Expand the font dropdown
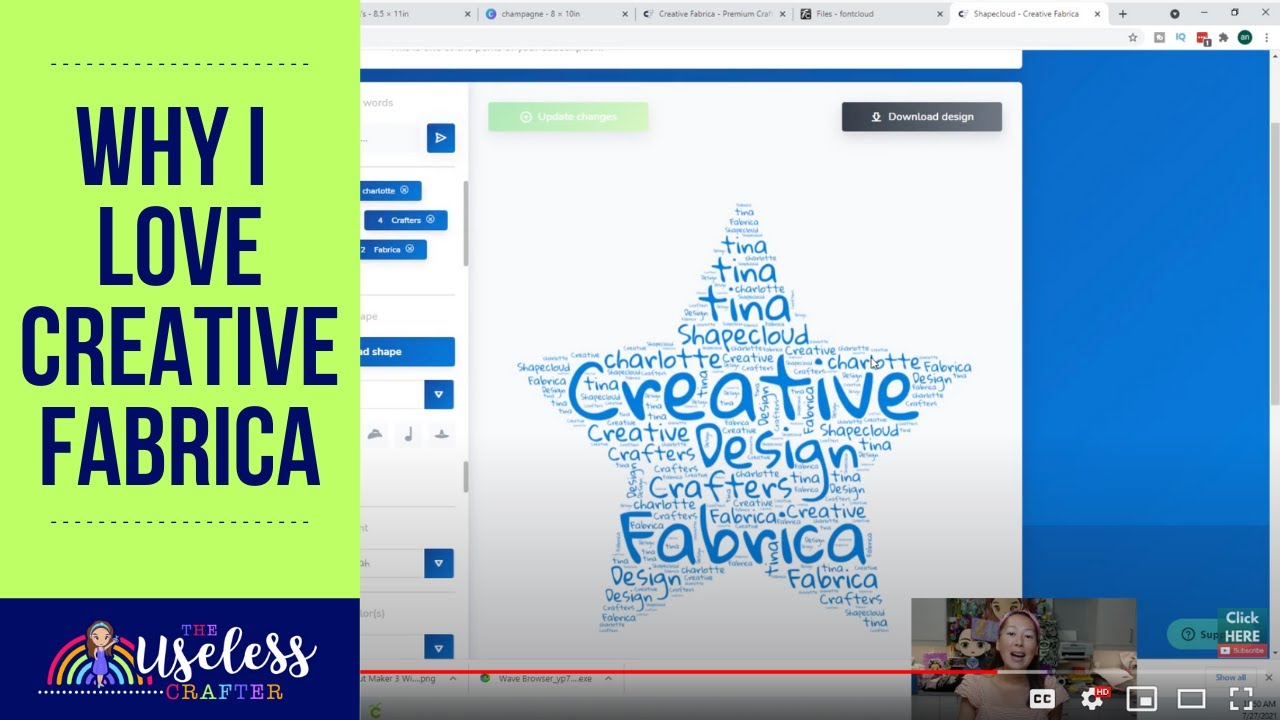1280x720 pixels. (439, 563)
